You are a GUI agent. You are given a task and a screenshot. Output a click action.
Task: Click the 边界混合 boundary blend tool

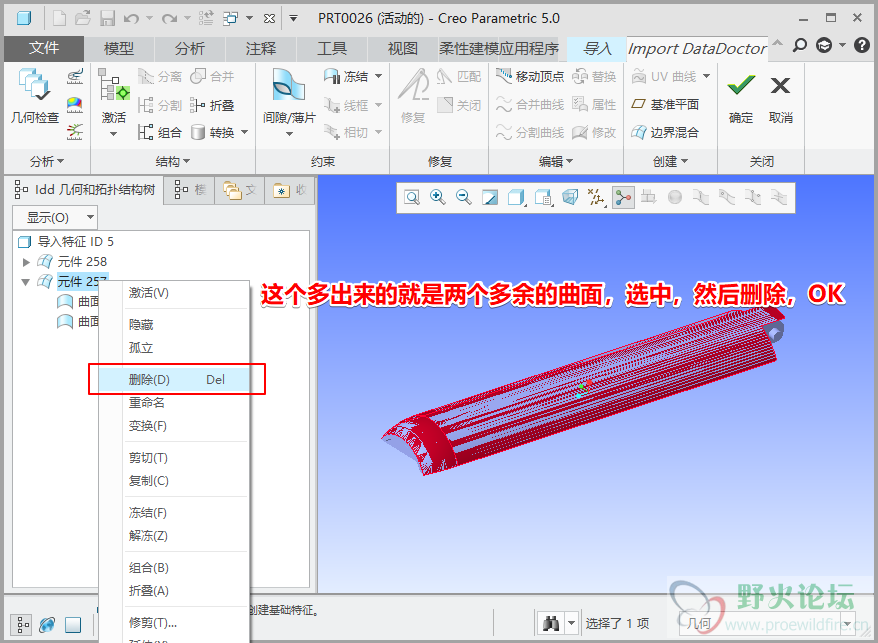click(665, 132)
